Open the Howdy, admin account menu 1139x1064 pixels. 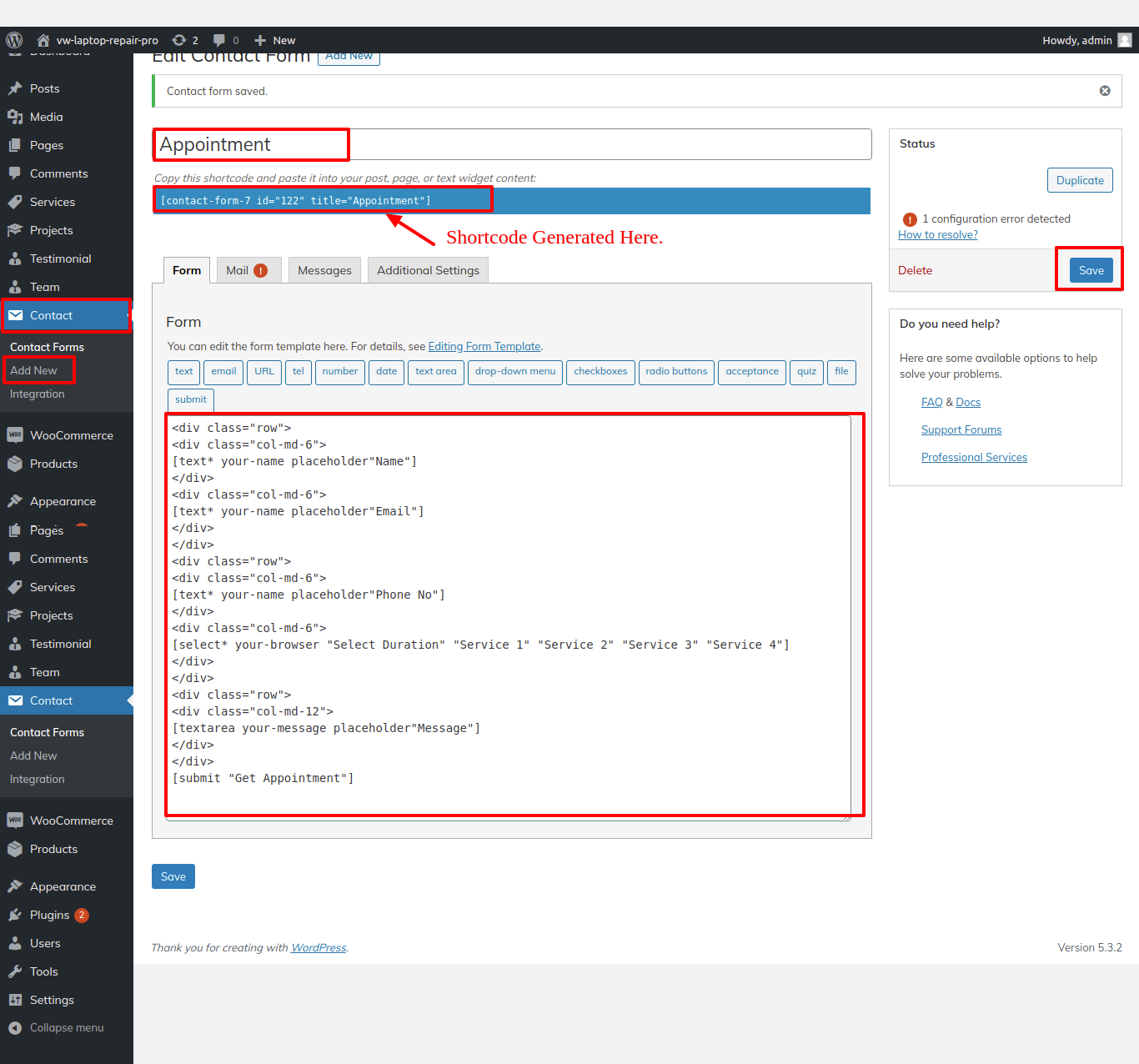click(1086, 40)
